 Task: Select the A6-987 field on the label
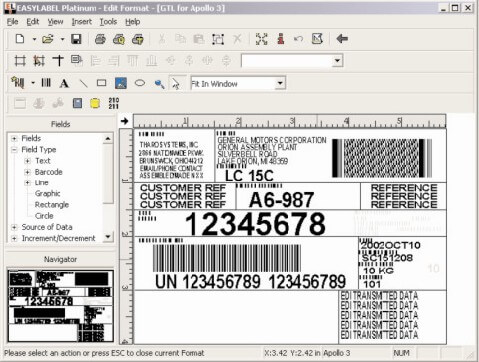281,200
